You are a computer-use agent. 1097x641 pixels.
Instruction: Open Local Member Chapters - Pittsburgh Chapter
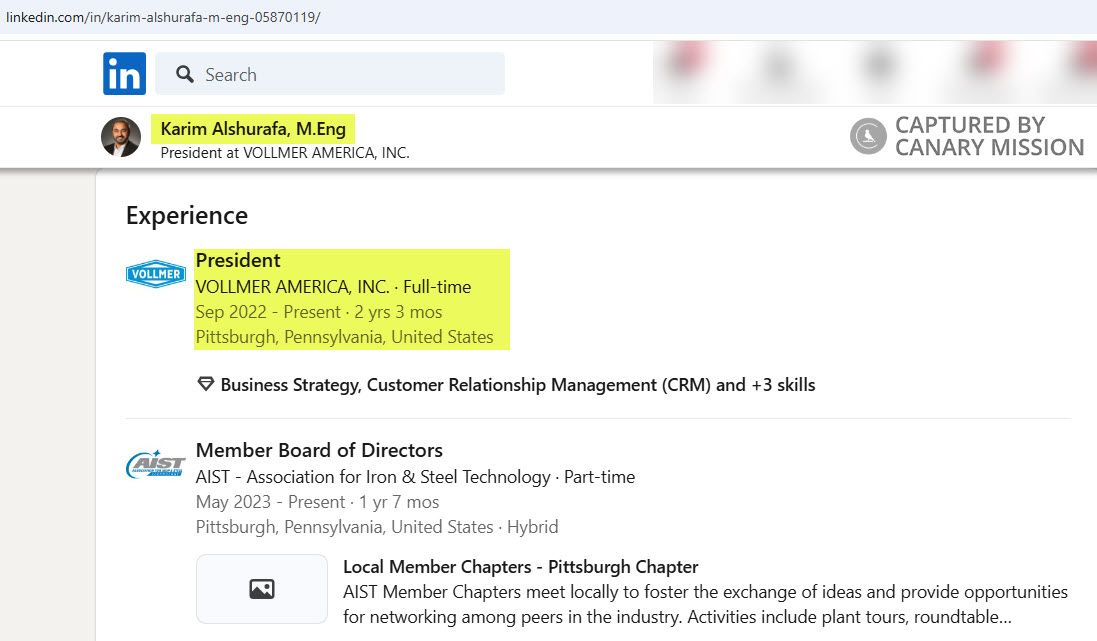coord(520,567)
